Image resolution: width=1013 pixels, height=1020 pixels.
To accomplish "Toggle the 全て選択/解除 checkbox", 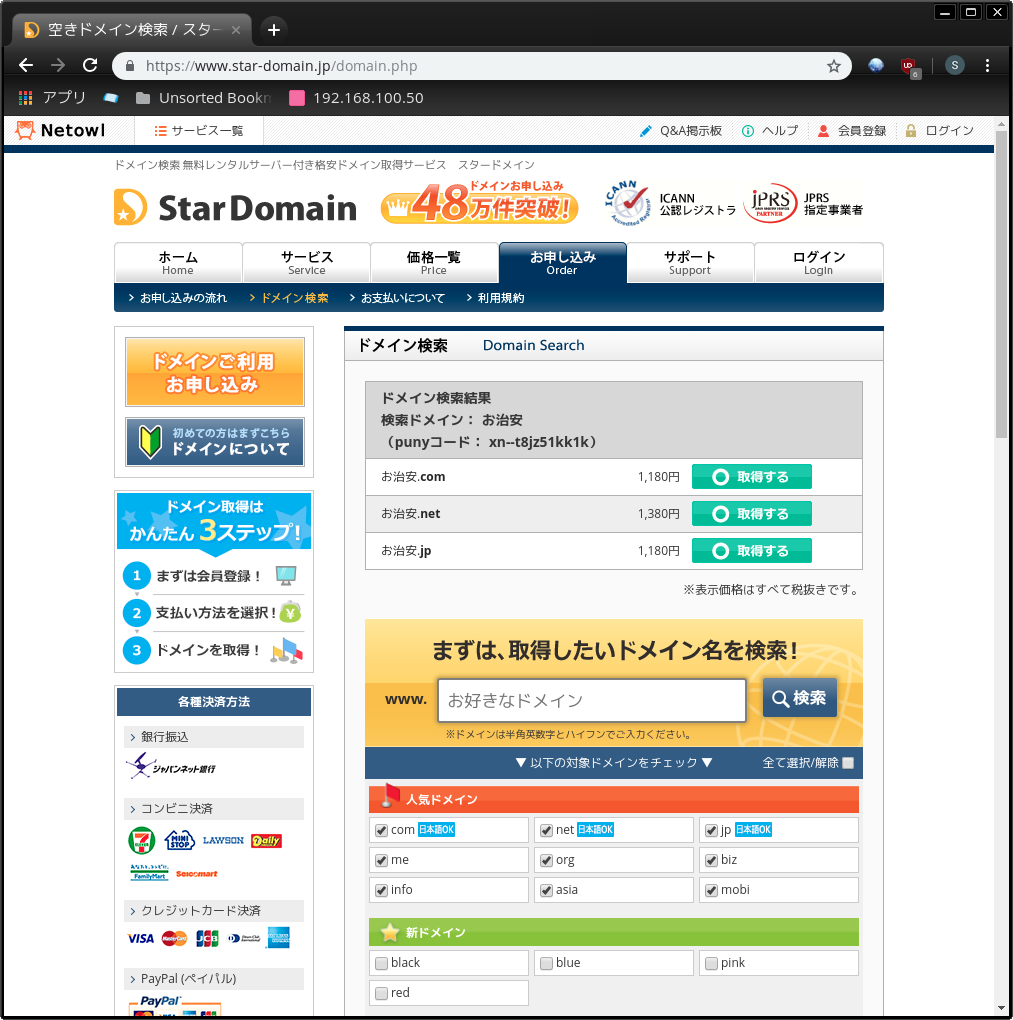I will coord(848,763).
